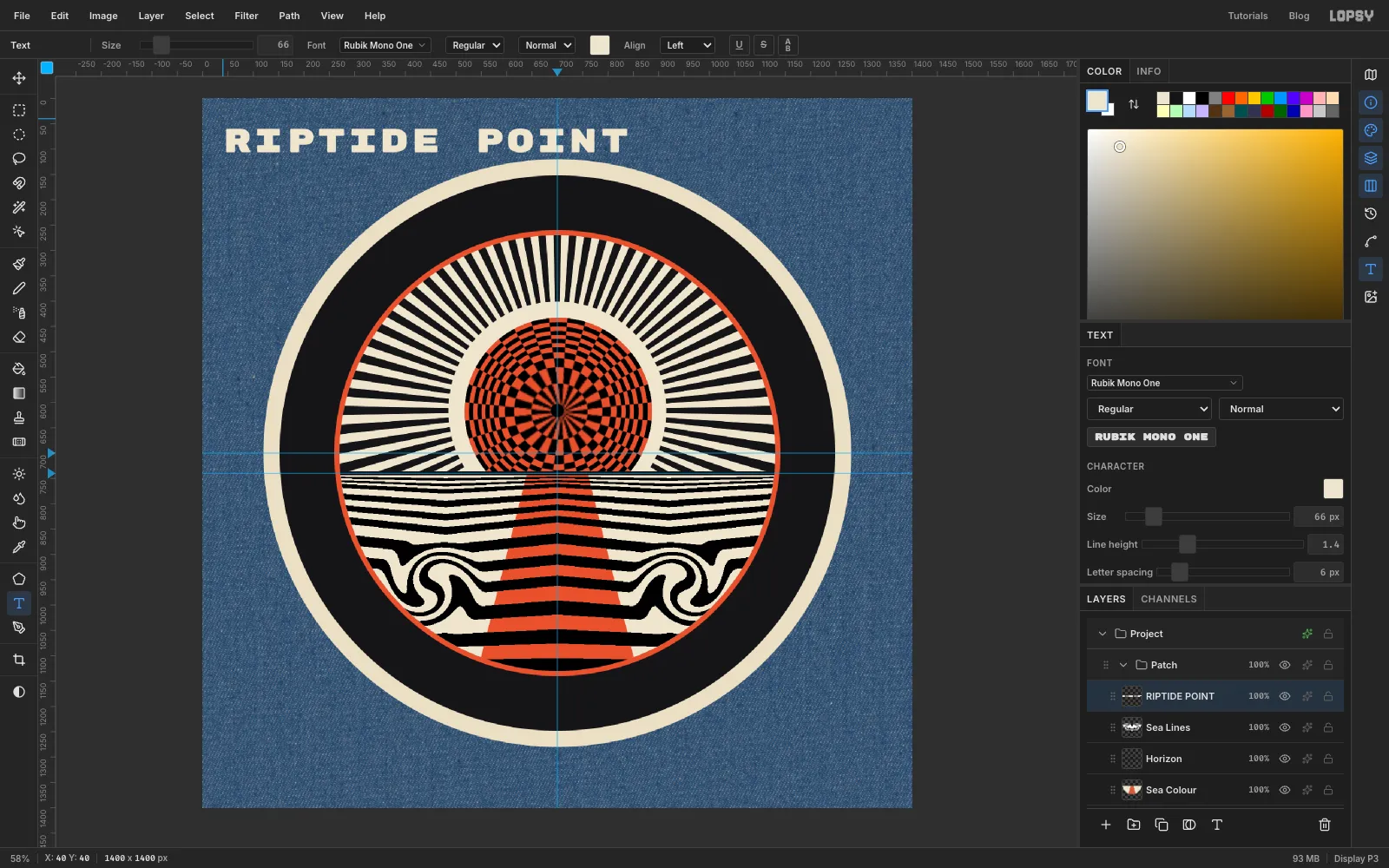The width and height of the screenshot is (1389, 868).
Task: Select the Crop tool
Action: click(19, 660)
